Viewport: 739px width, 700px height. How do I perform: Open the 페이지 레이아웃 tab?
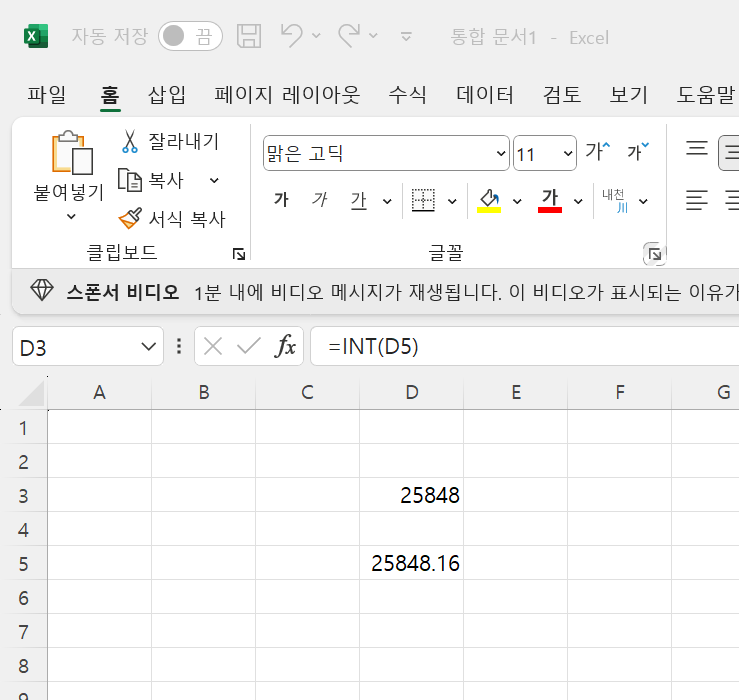[x=287, y=95]
